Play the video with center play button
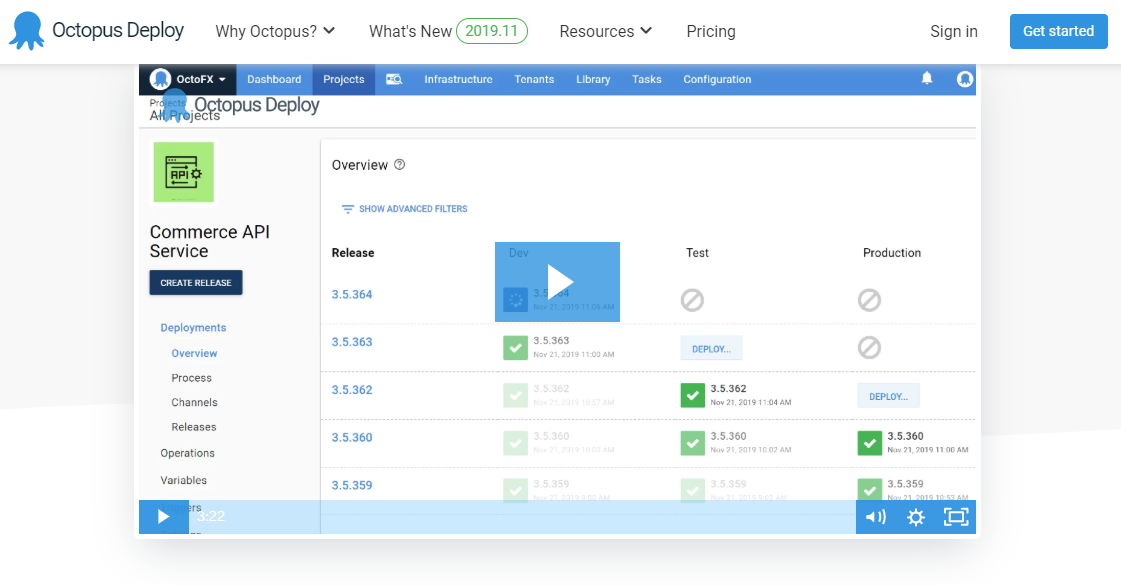The image size is (1121, 586). point(557,281)
